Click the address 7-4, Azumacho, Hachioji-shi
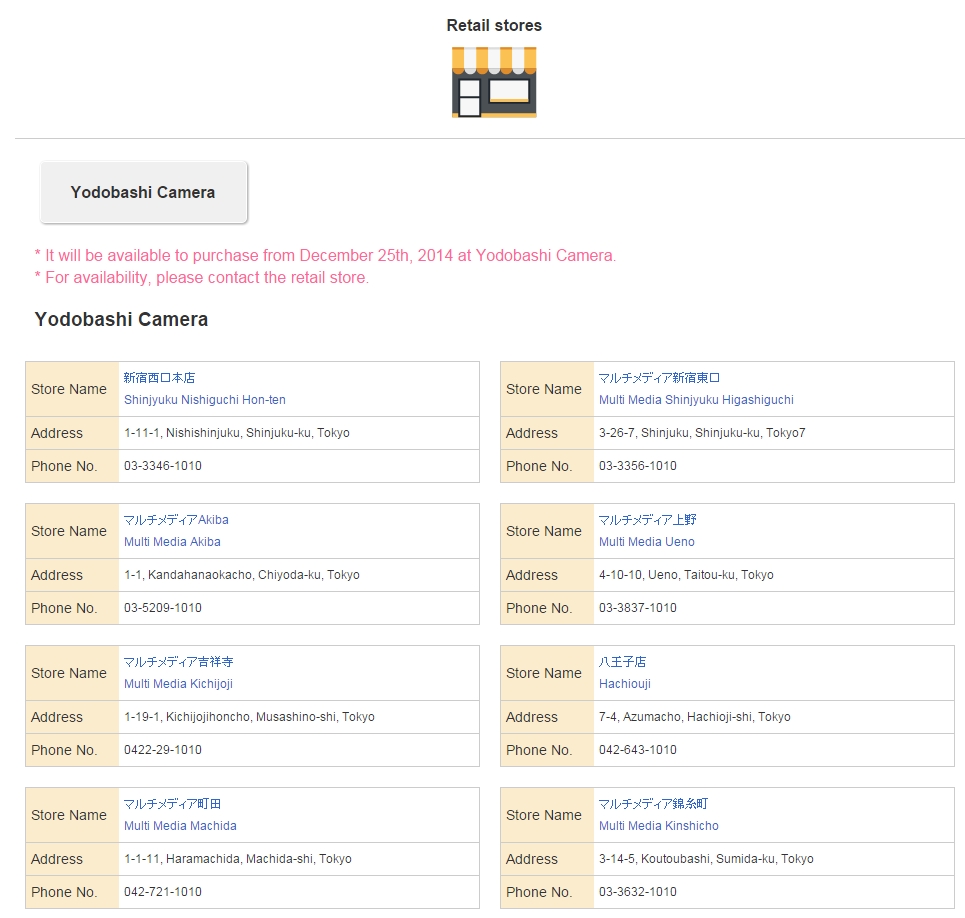 tap(694, 717)
